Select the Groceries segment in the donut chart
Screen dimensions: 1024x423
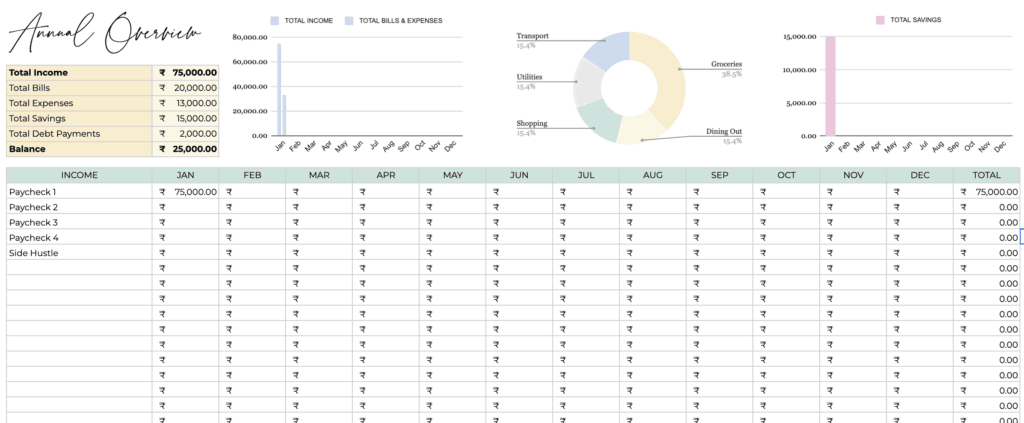tap(665, 80)
